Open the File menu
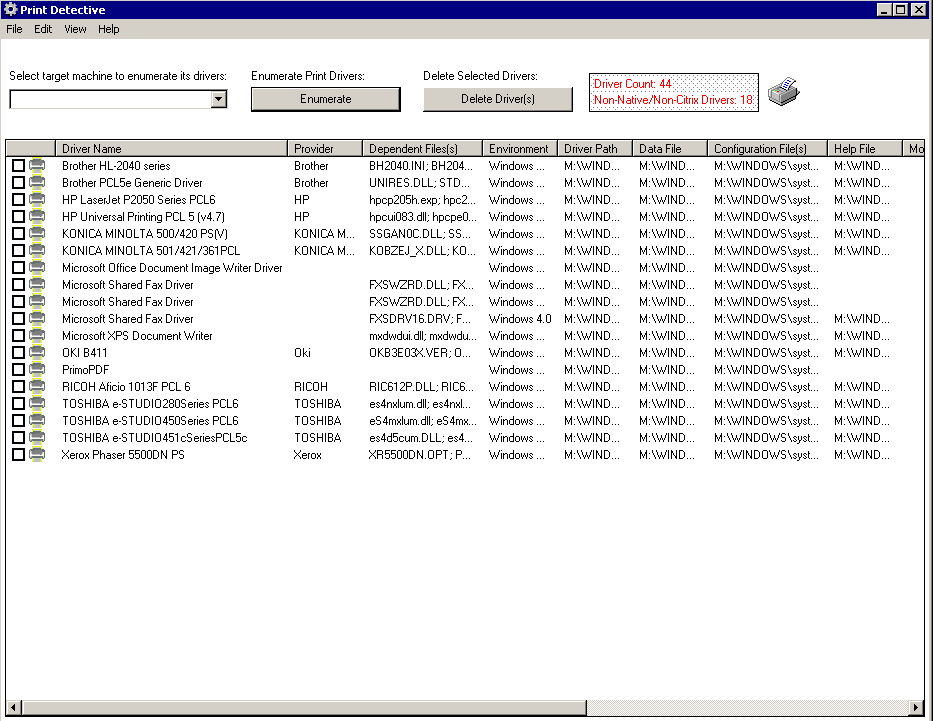The image size is (933, 721). tap(14, 29)
